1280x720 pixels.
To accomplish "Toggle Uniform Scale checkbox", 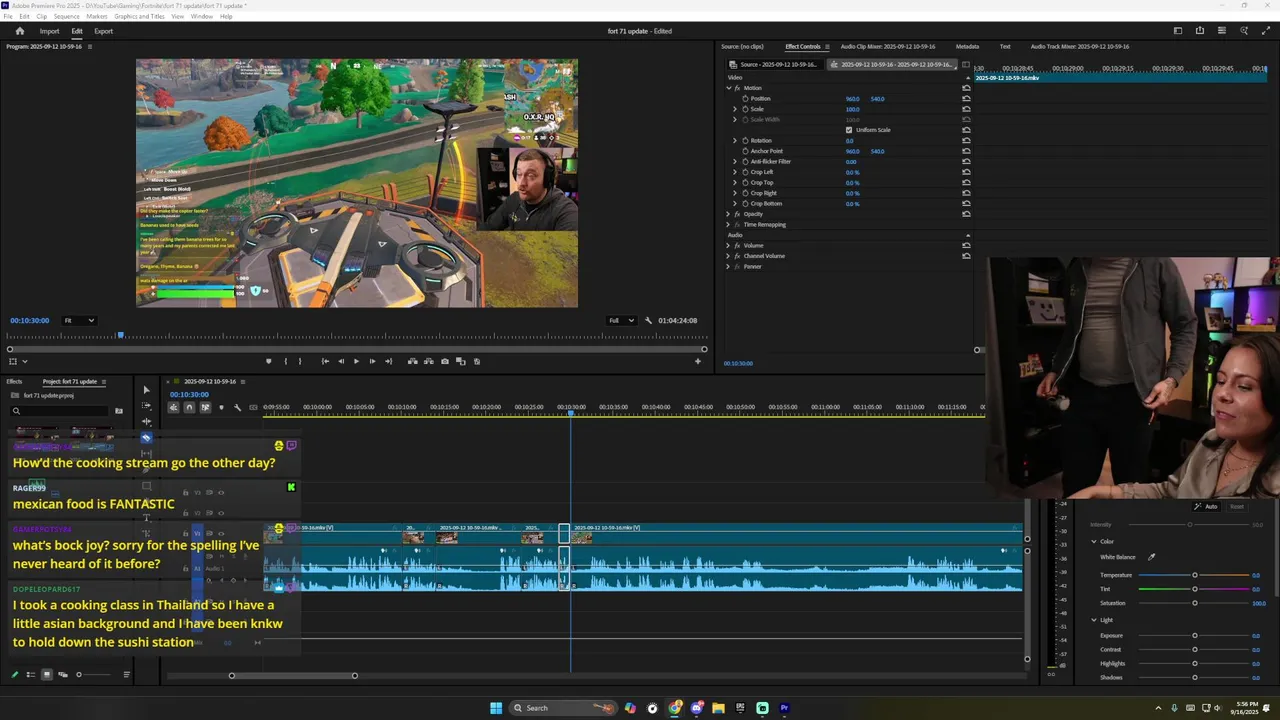I will [849, 130].
